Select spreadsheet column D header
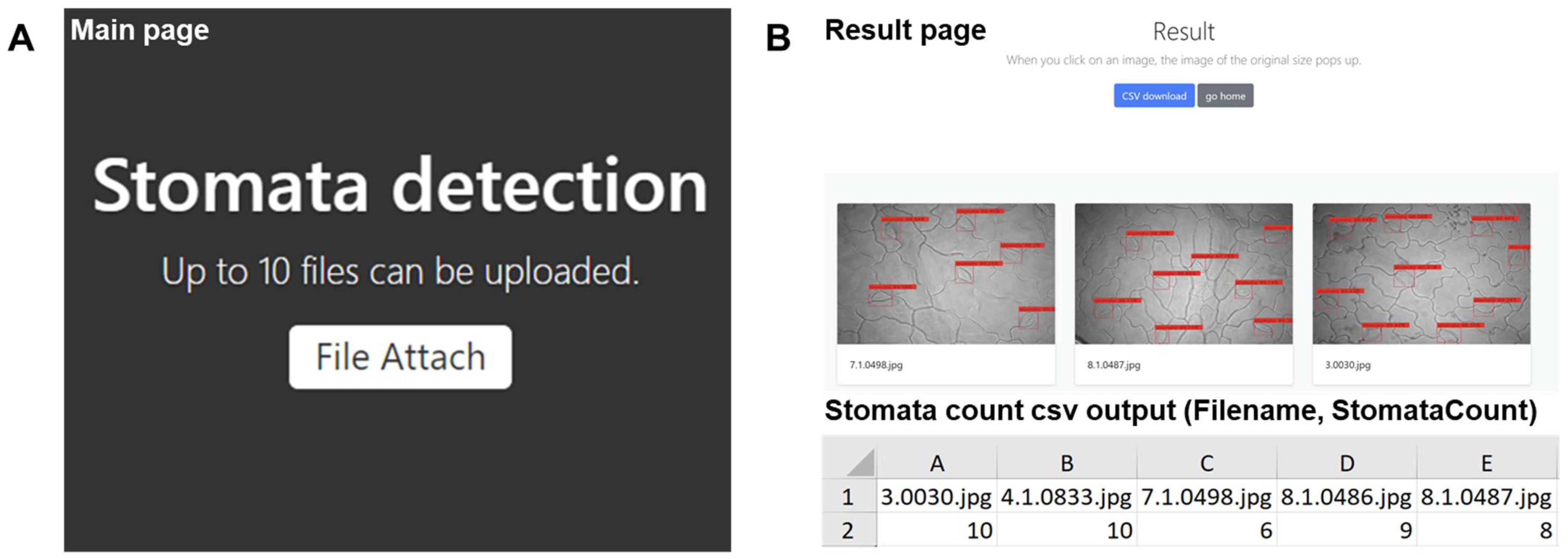 click(x=1346, y=463)
